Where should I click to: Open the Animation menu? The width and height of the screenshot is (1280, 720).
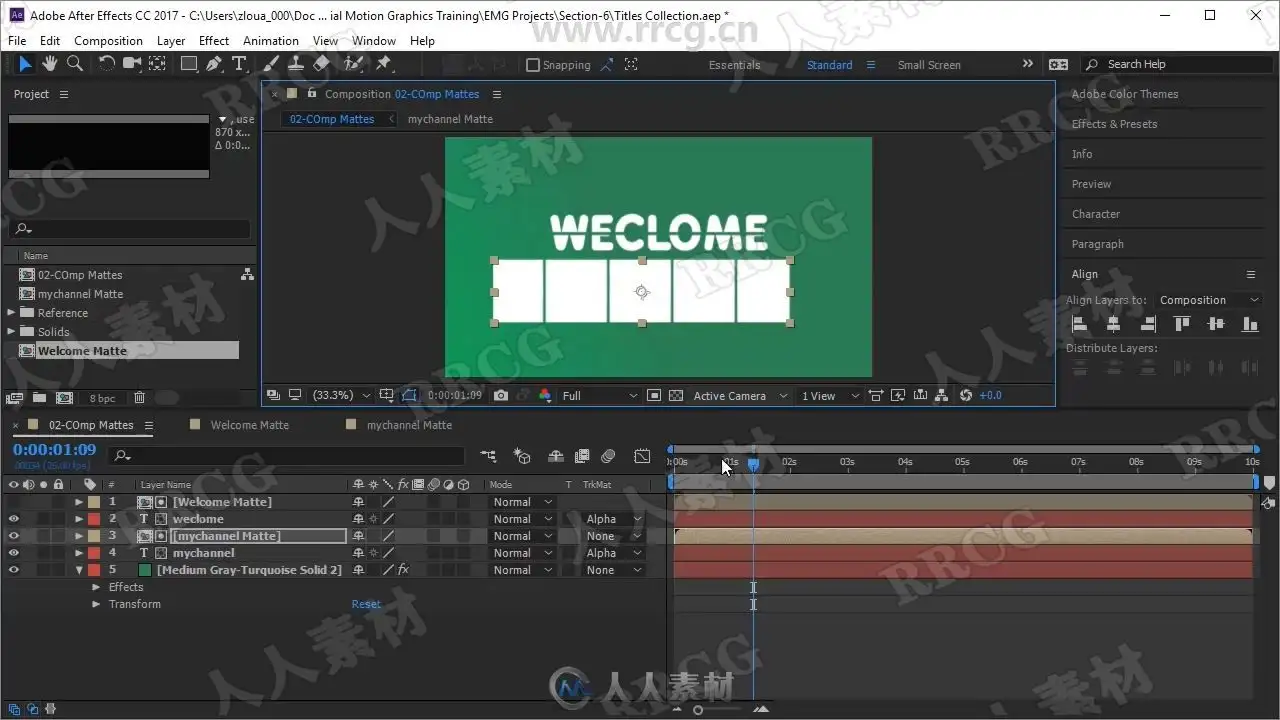(x=271, y=41)
